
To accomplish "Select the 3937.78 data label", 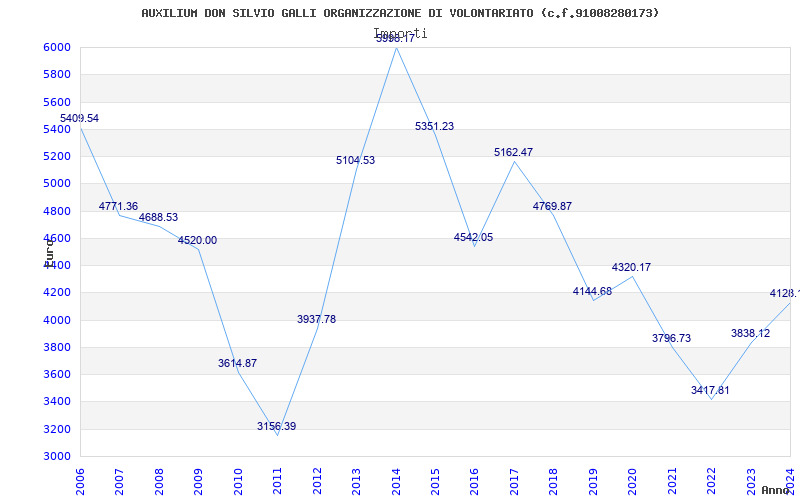I will tap(316, 319).
